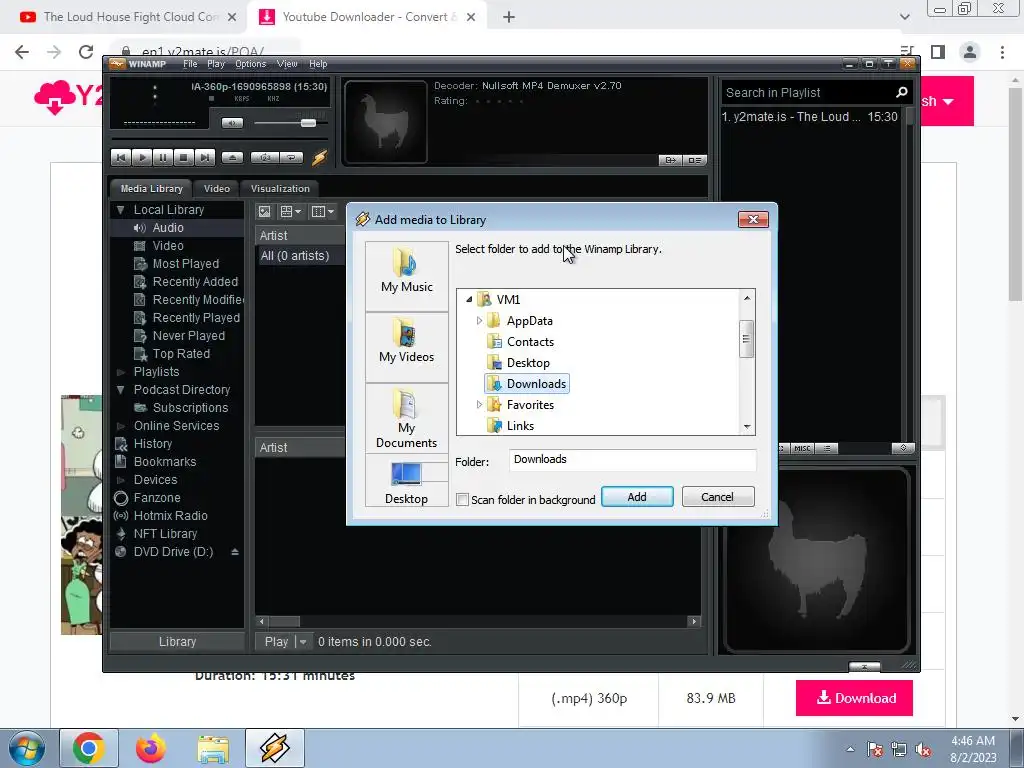Screen dimensions: 1024x768
Task: Open the columns layout dropdown in Media Library
Action: click(x=323, y=212)
